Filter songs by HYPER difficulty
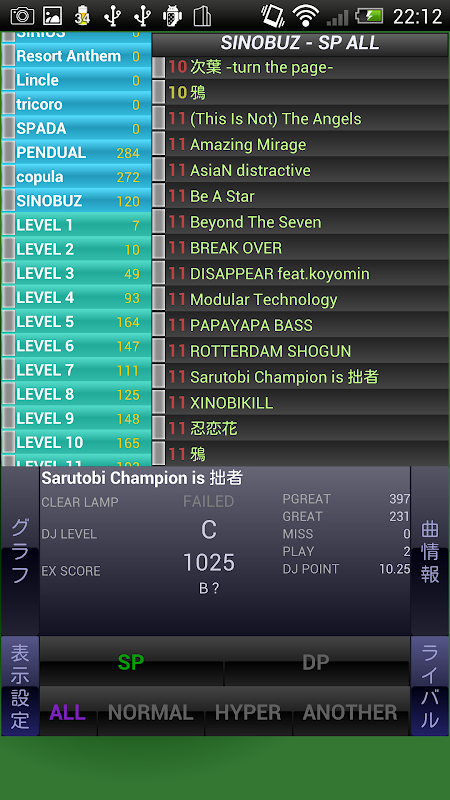The image size is (450, 800). pyautogui.click(x=248, y=712)
